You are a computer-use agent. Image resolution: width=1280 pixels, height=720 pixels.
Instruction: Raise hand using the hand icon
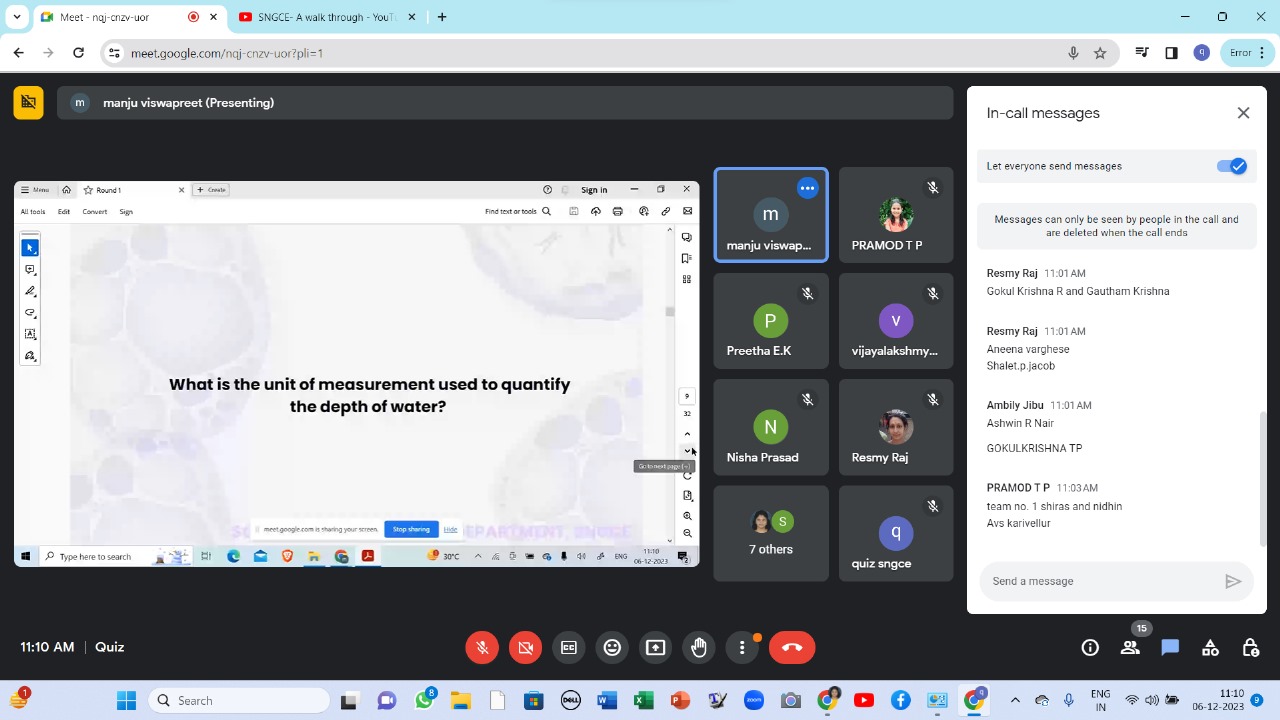pos(699,648)
